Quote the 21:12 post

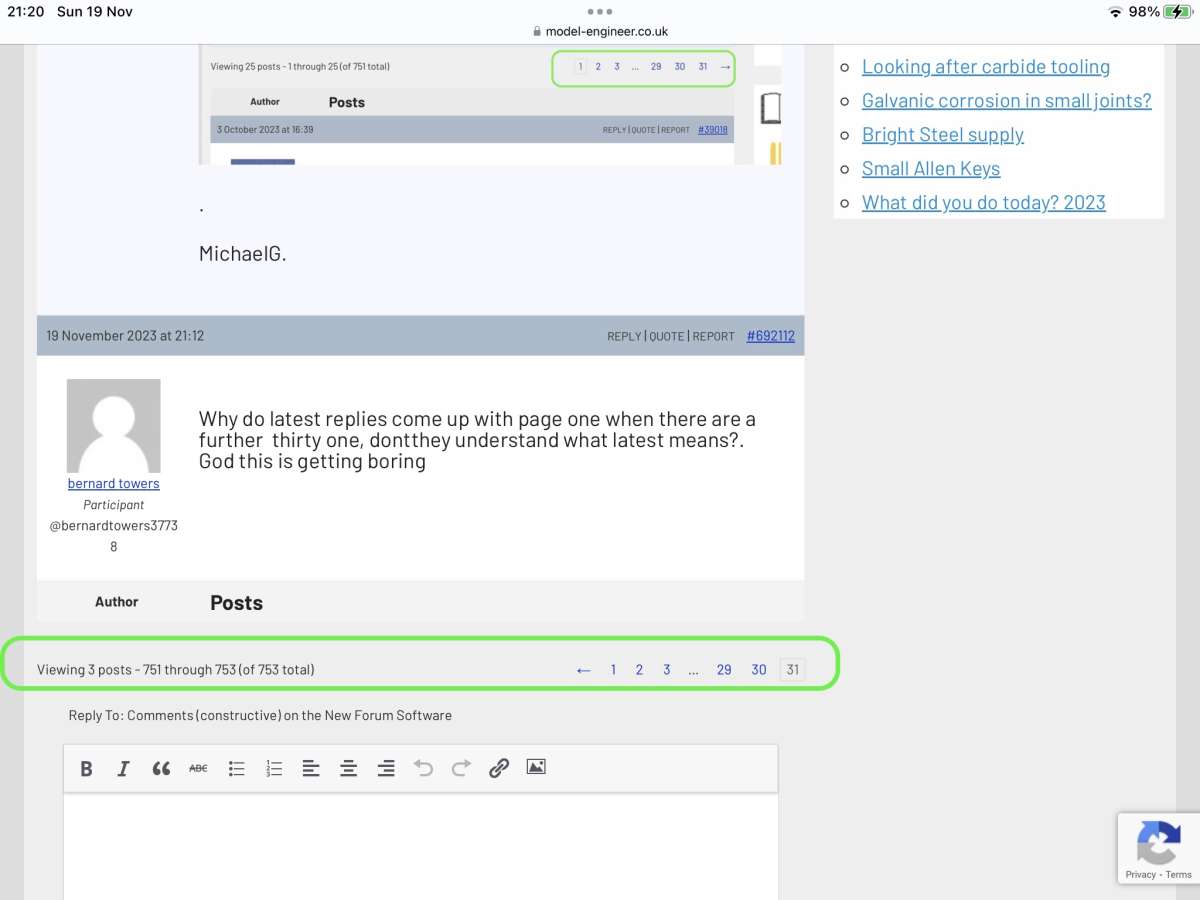[667, 336]
